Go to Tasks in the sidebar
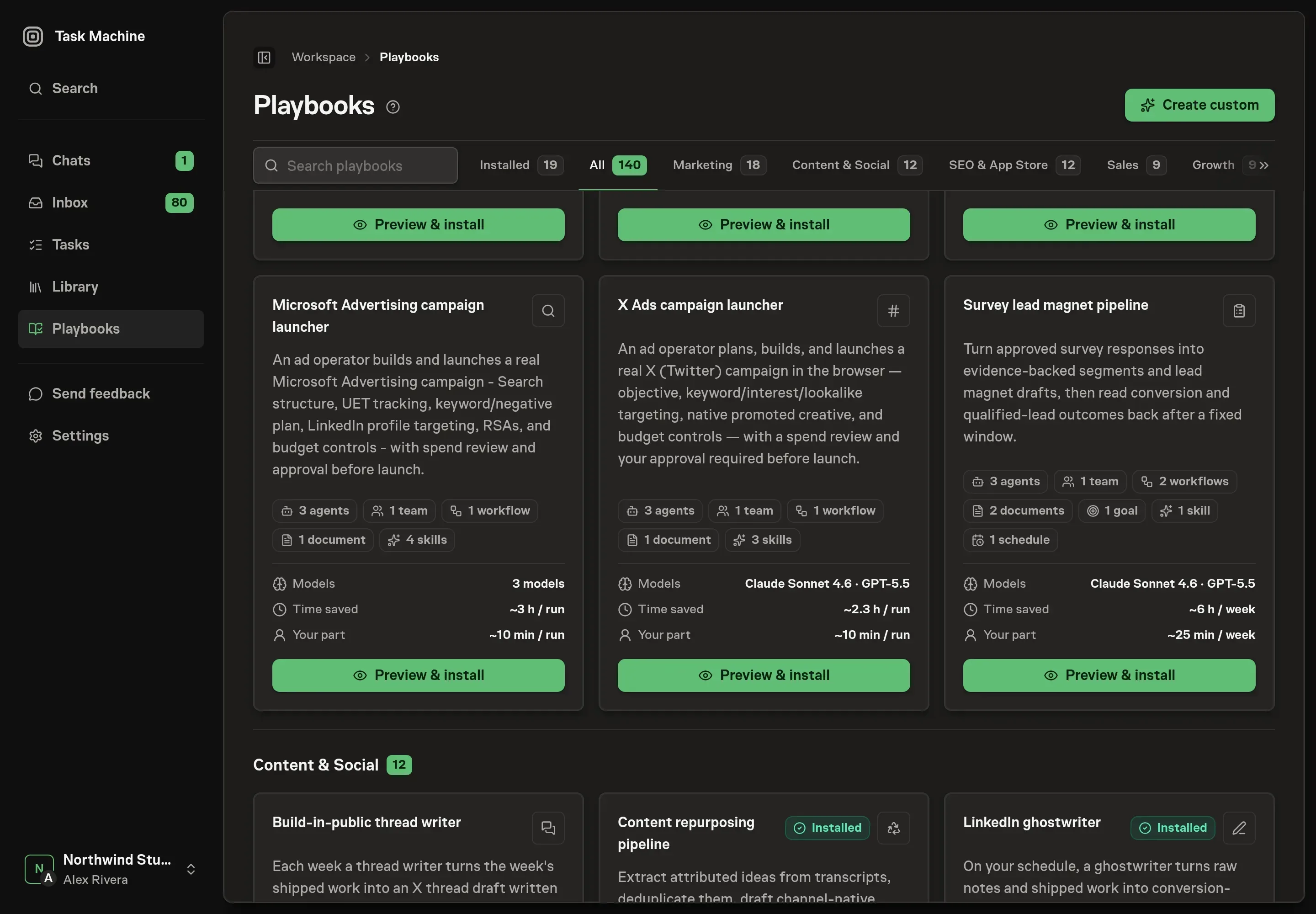Screen dimensions: 1316x914 click(111, 244)
